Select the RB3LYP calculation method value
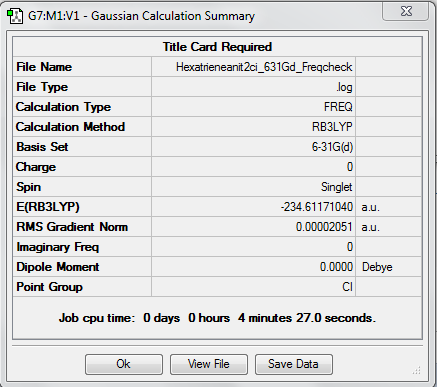The image size is (437, 387). (332, 127)
